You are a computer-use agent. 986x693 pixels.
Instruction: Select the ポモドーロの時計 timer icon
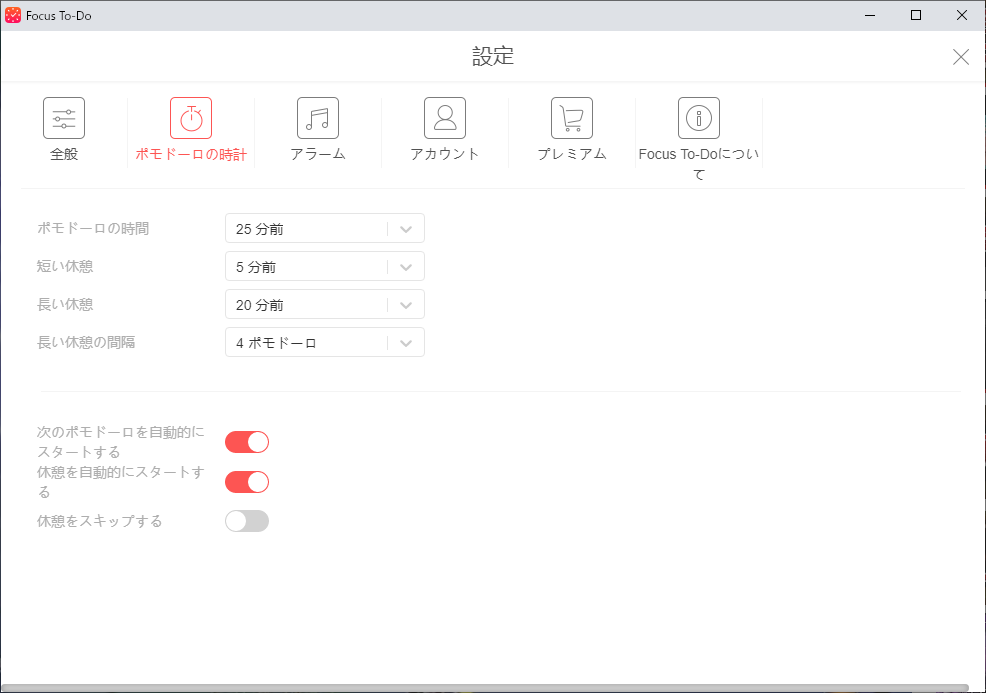pyautogui.click(x=191, y=118)
